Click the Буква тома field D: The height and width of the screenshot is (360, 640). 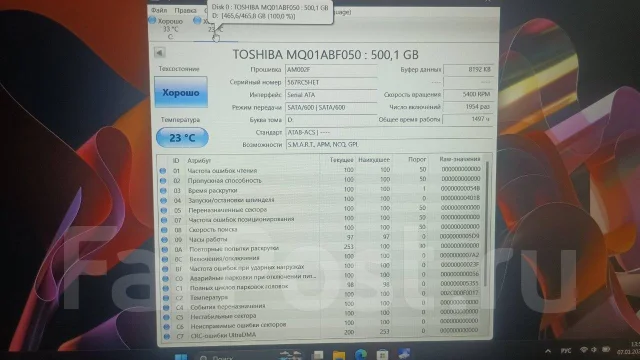[x=331, y=120]
